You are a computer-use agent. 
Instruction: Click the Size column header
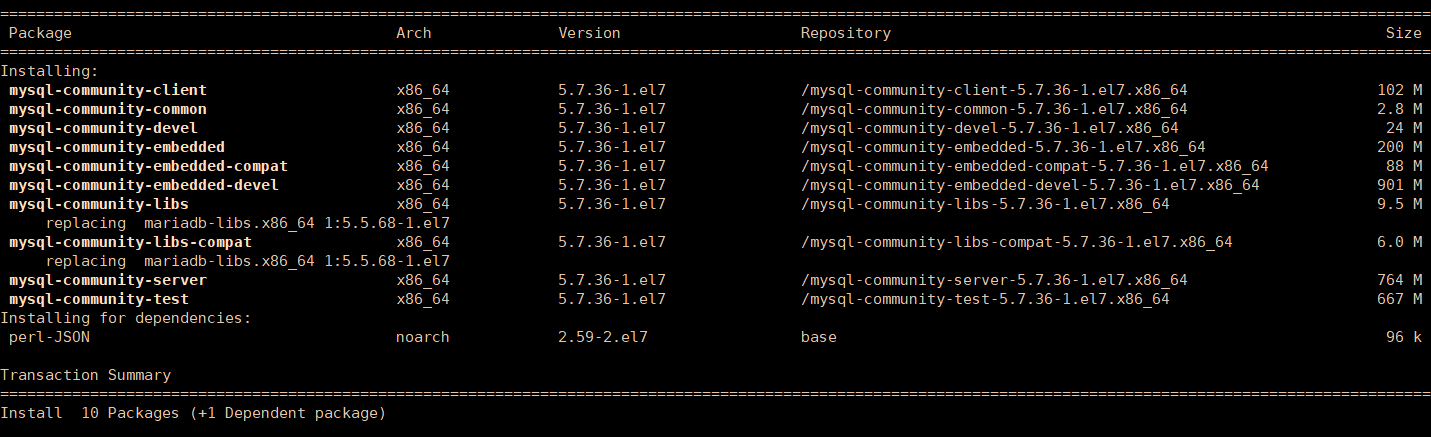click(1403, 33)
